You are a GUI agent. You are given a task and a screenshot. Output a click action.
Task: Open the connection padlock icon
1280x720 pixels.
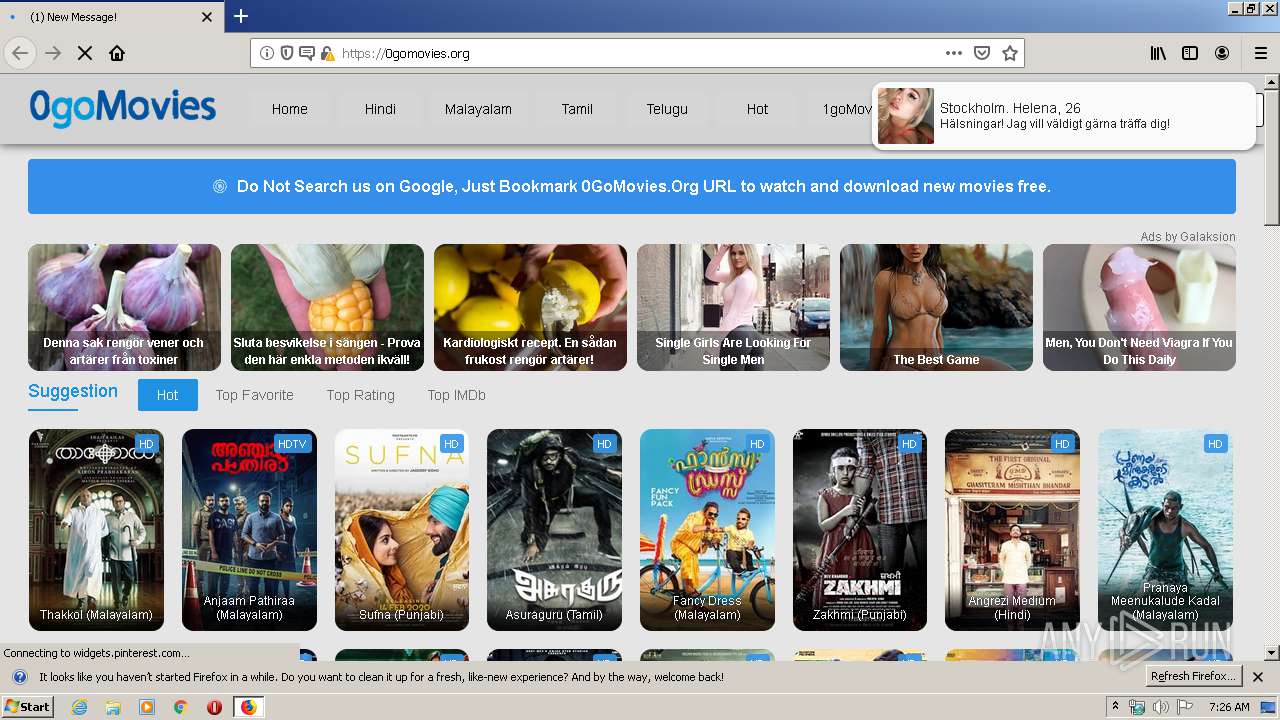327,53
